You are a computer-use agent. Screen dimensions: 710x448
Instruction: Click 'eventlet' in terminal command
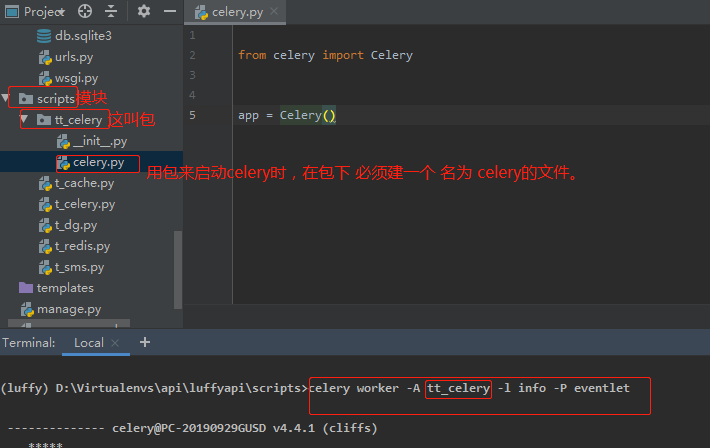pos(602,388)
